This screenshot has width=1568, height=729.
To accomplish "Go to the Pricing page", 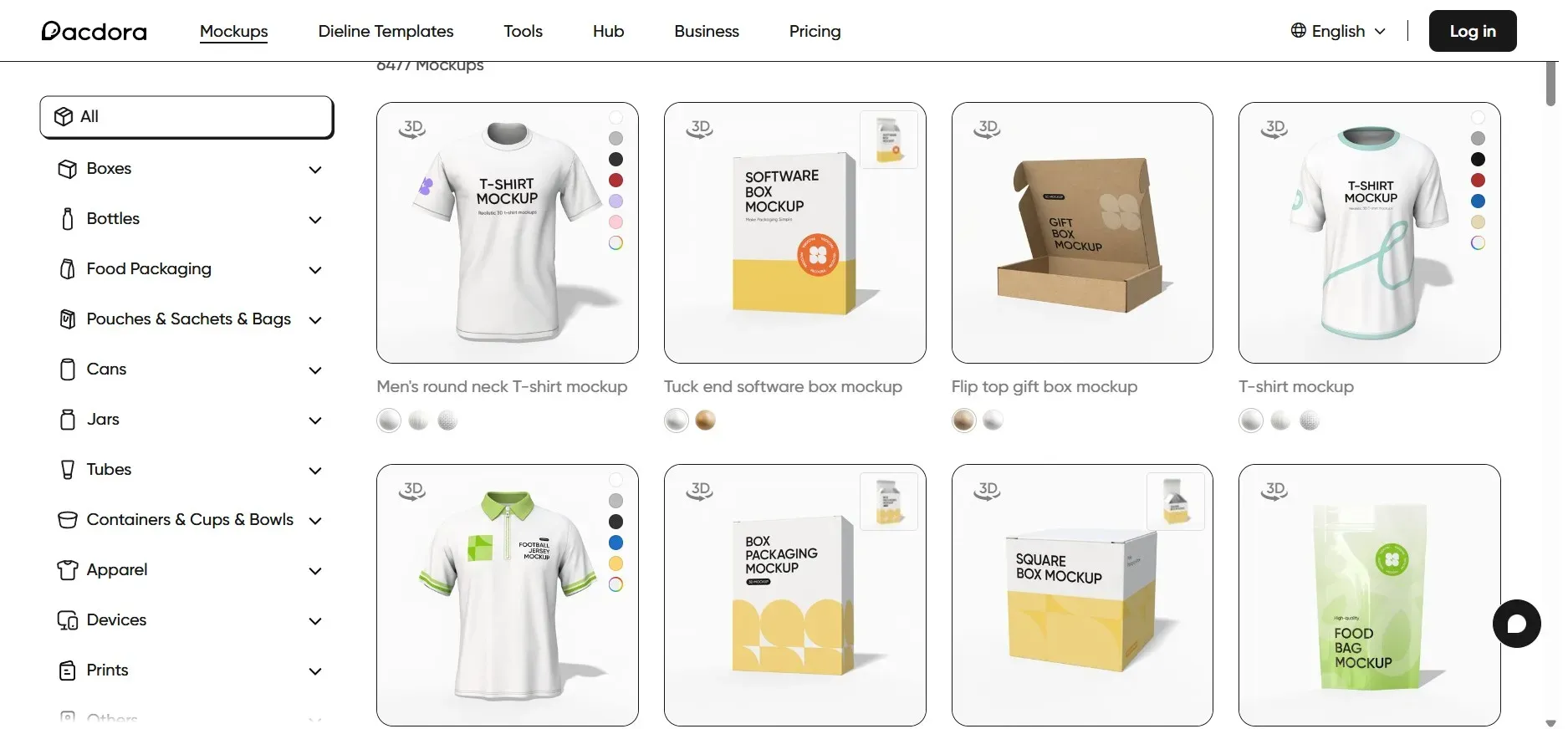I will pyautogui.click(x=815, y=31).
